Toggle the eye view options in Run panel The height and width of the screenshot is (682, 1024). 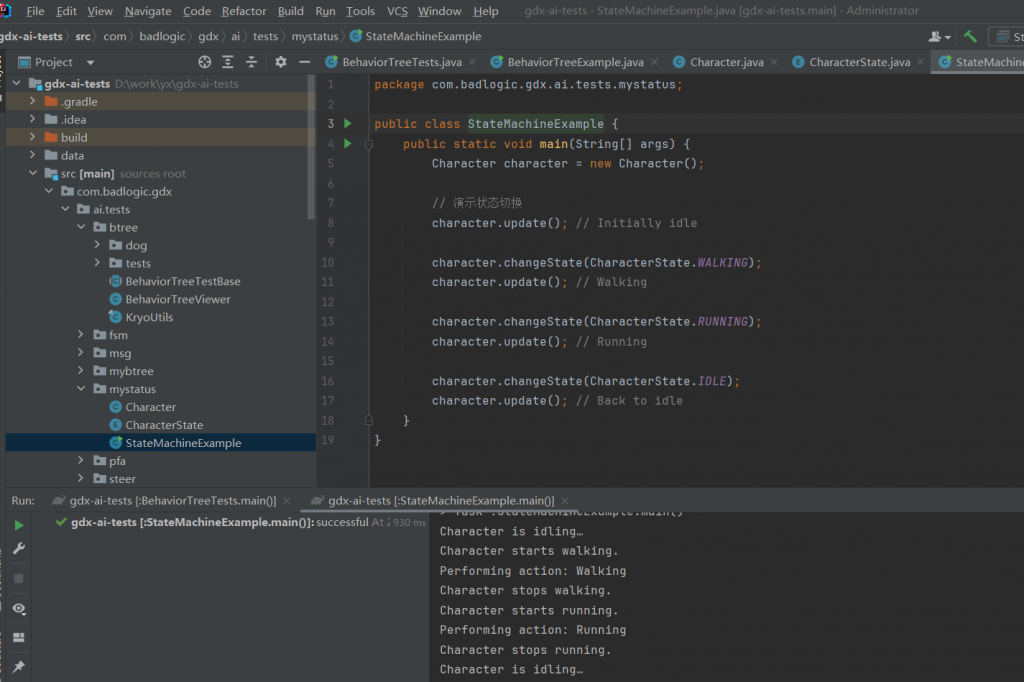pyautogui.click(x=19, y=608)
